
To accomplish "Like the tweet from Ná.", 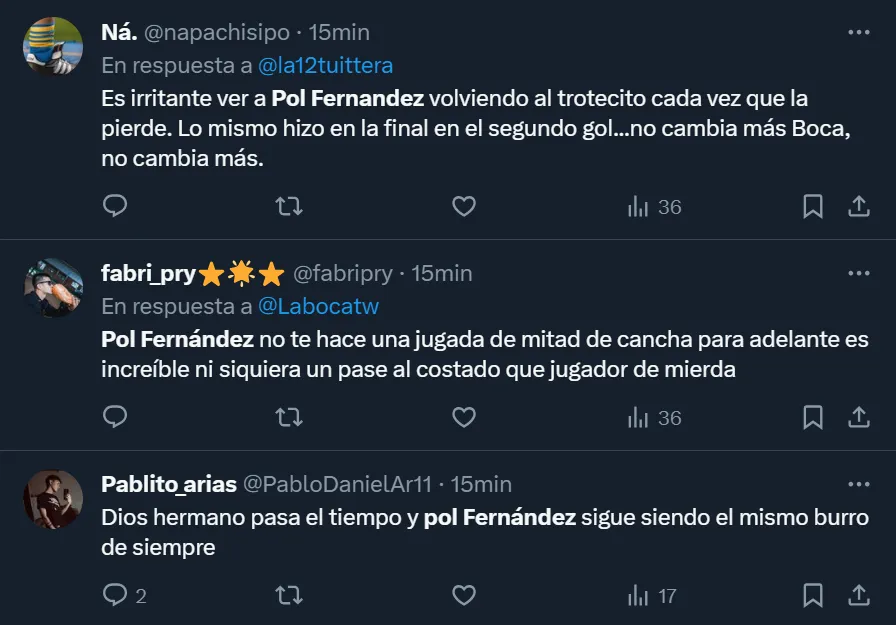I will pyautogui.click(x=463, y=207).
